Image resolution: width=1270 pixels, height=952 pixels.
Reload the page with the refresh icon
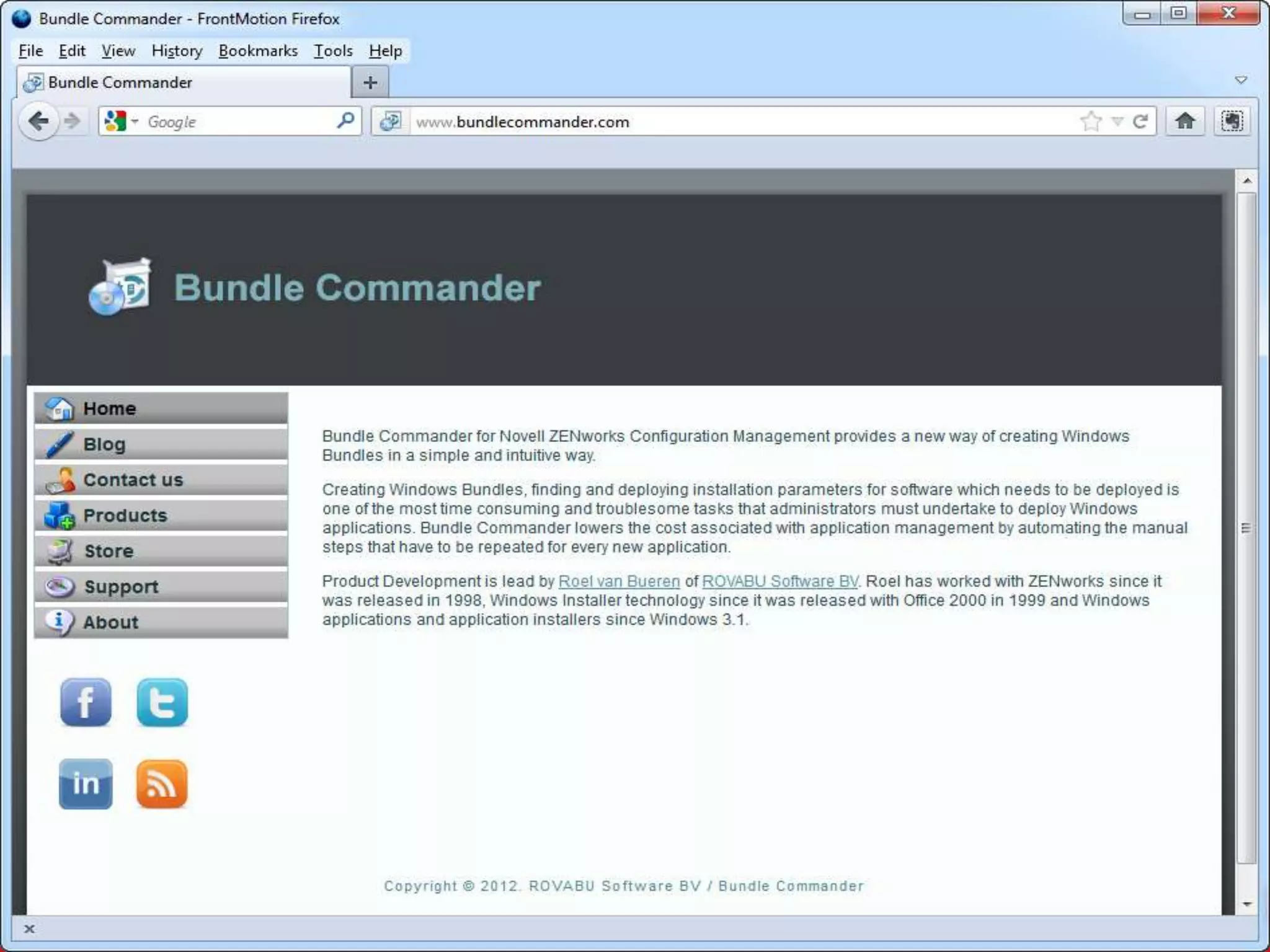coord(1140,121)
